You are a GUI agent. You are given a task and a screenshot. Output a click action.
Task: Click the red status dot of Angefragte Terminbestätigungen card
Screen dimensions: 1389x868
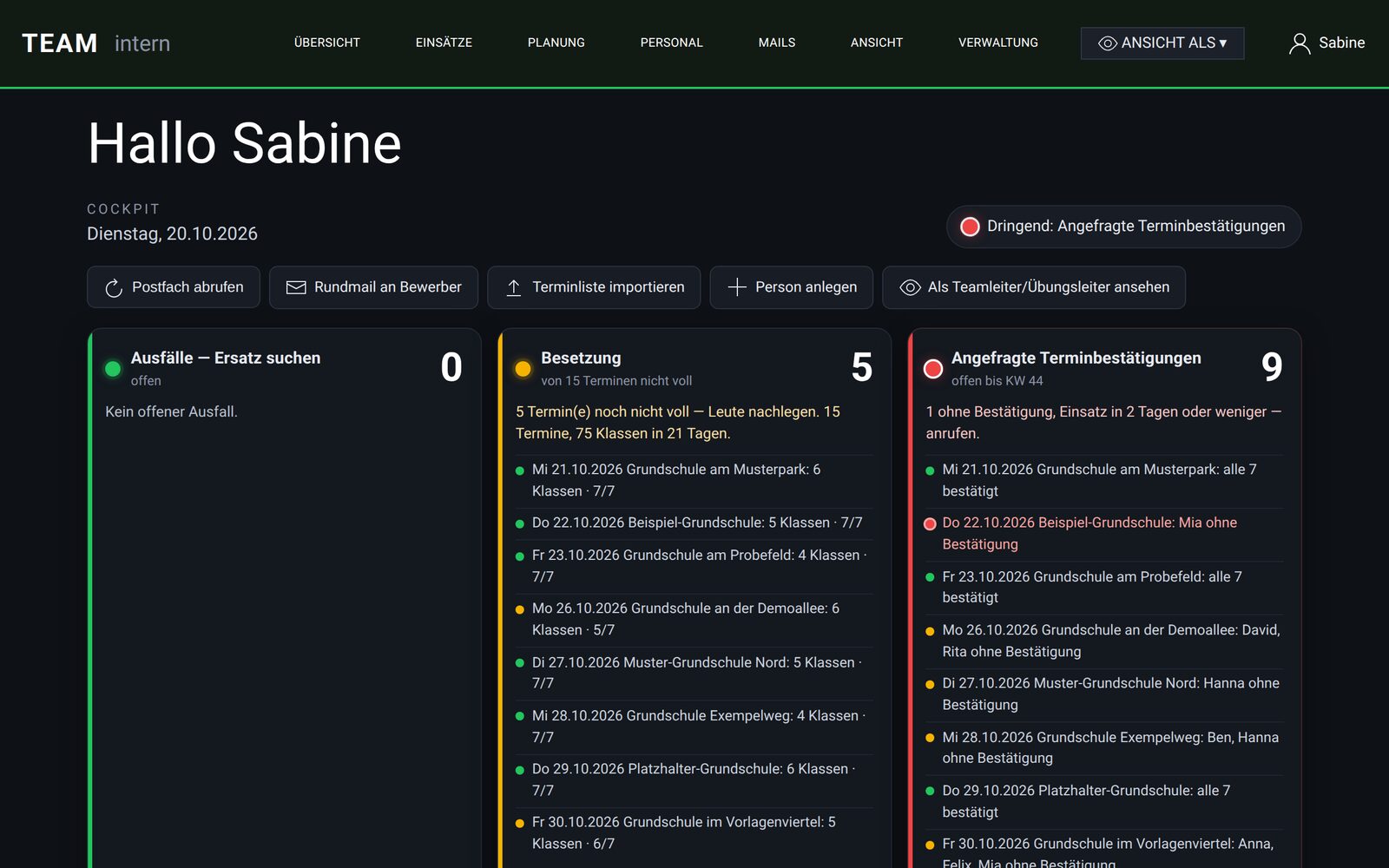(x=933, y=368)
